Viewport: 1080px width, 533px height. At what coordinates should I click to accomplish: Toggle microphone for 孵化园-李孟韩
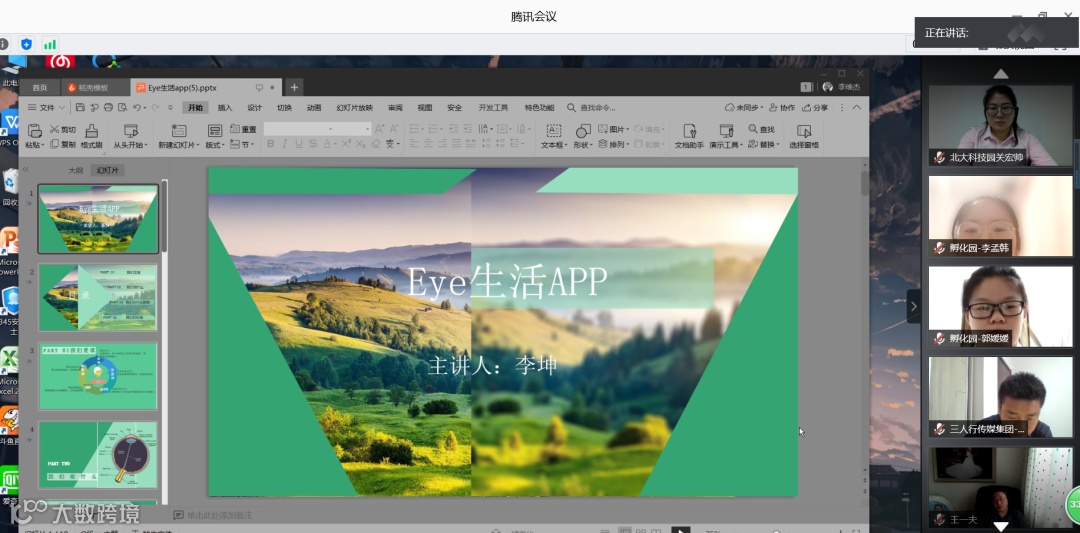(938, 248)
